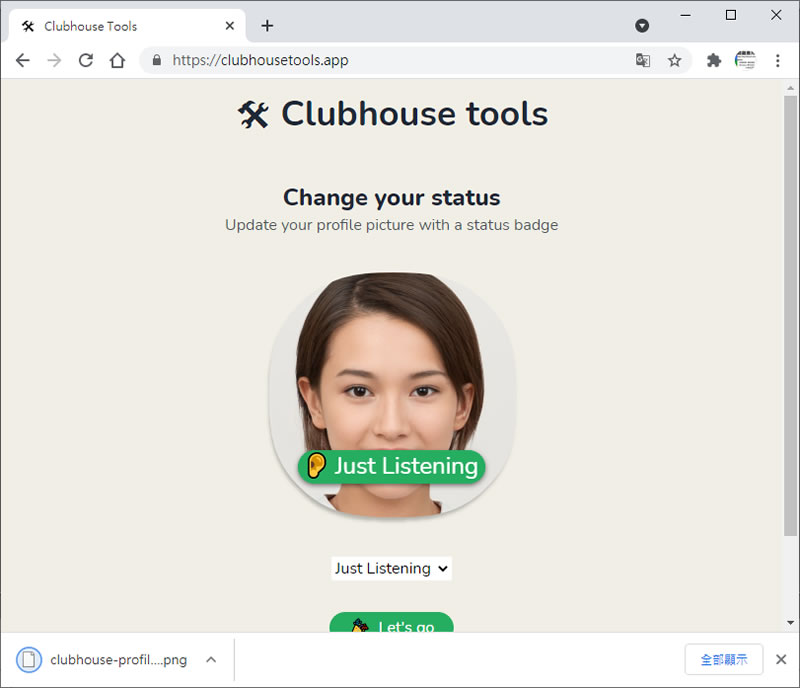Screen dimensions: 800x688
Task: Click the Just Listening badge on photo
Action: pos(391,466)
